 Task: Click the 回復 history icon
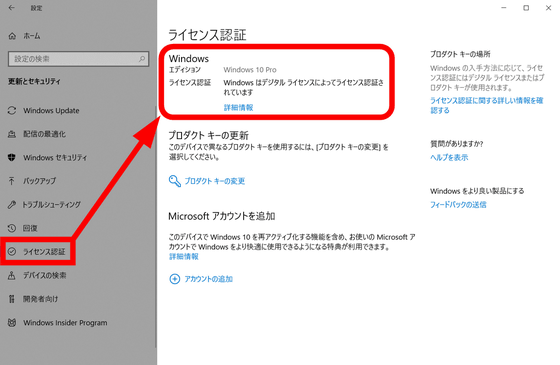(12, 228)
